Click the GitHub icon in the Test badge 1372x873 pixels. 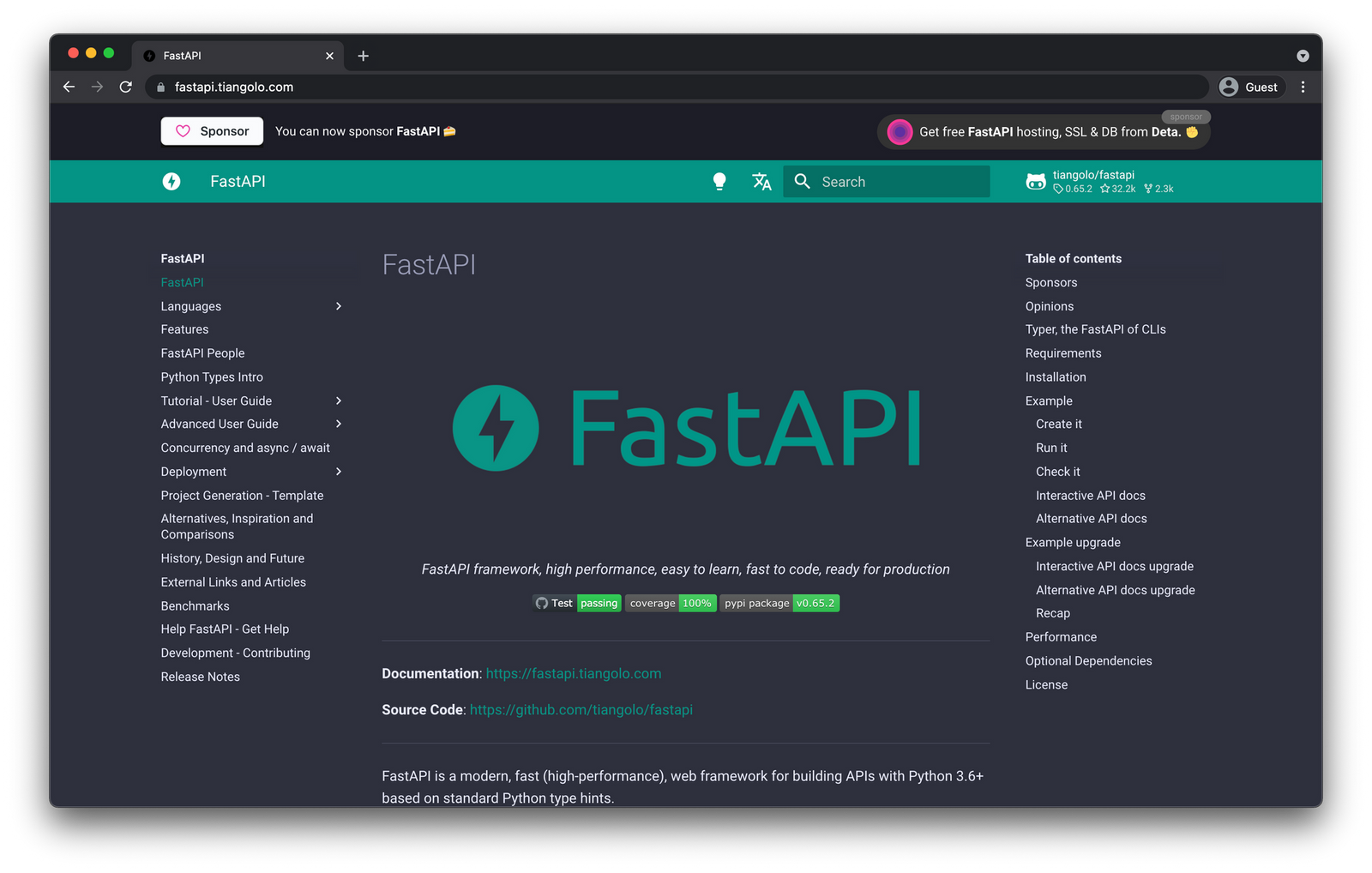[542, 603]
